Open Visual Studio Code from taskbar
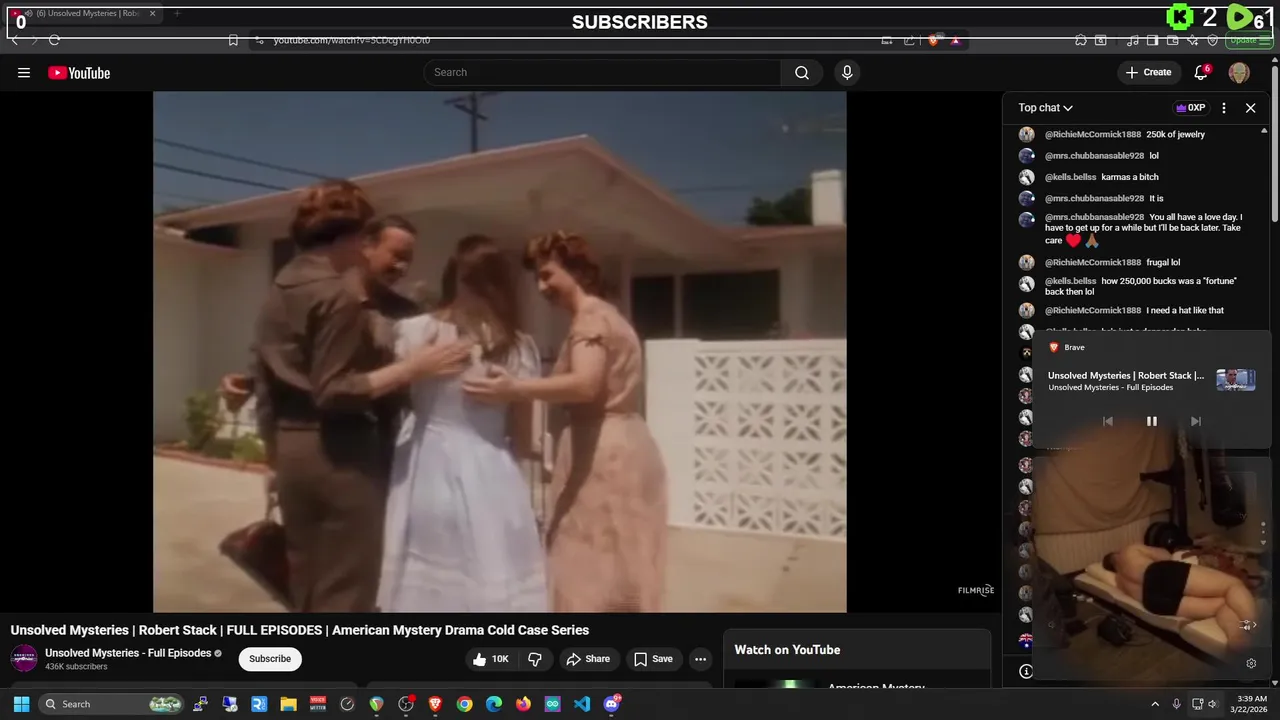Screen dimensions: 1280x720 [582, 704]
